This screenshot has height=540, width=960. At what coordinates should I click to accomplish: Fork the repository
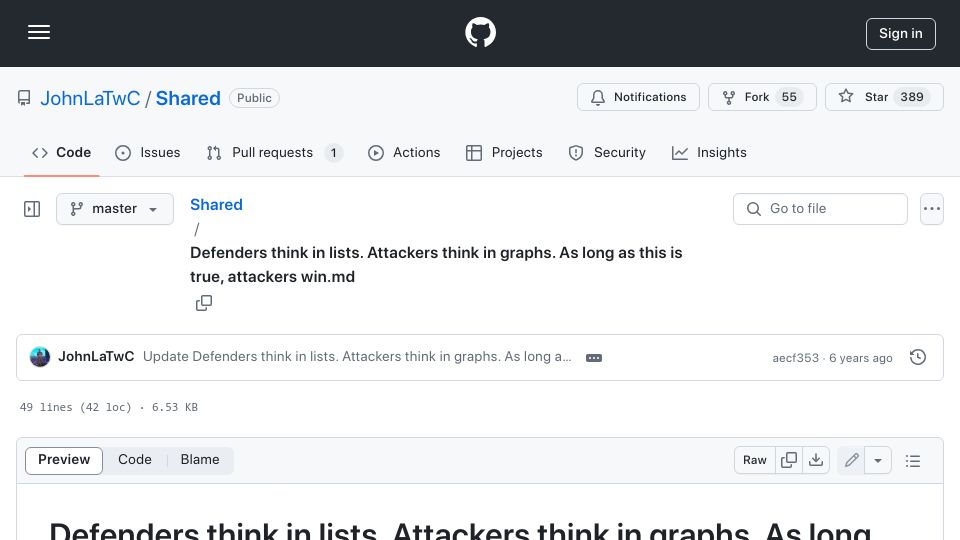coord(762,97)
